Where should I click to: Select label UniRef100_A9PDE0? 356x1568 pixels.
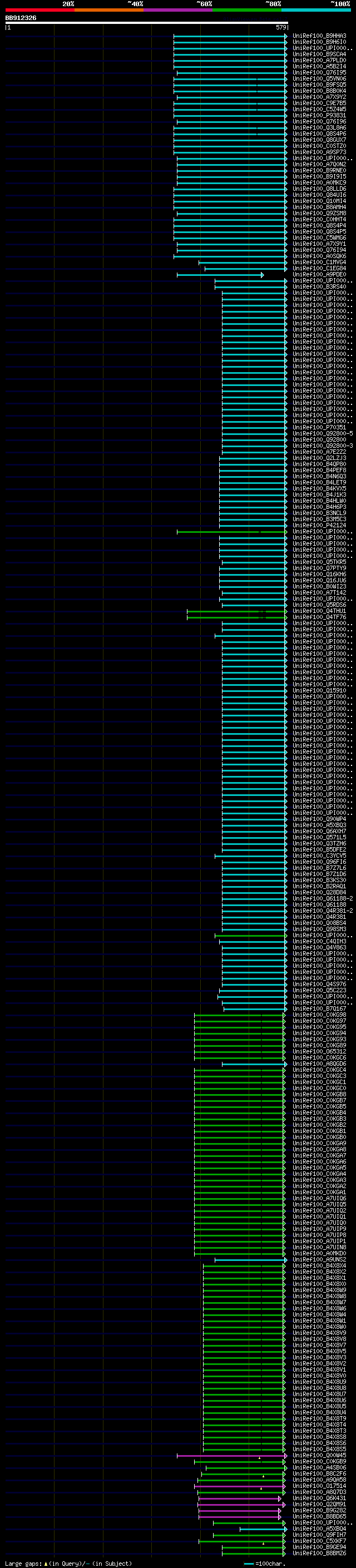click(x=319, y=275)
